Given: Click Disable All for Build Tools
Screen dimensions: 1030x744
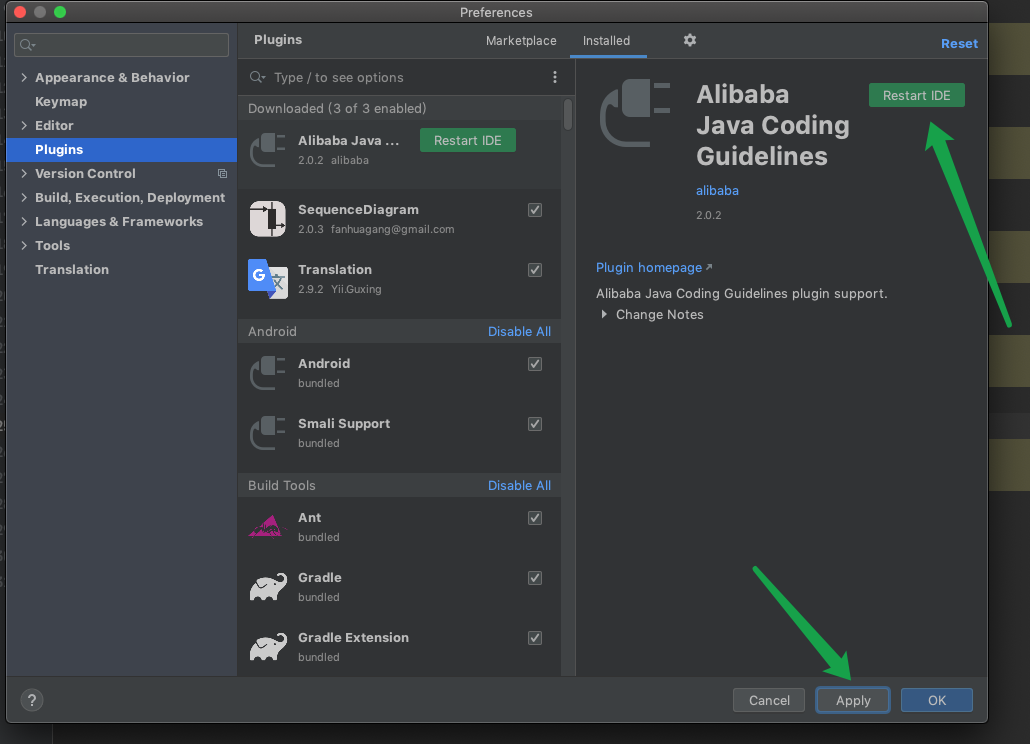Looking at the screenshot, I should 519,485.
